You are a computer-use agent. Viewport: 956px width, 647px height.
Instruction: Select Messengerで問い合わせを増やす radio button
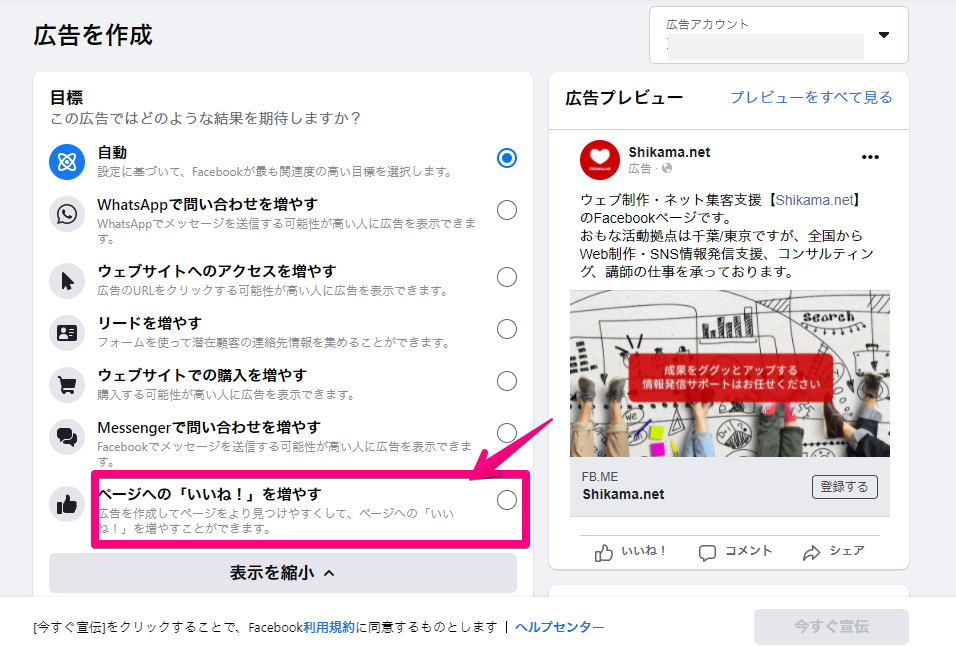507,433
